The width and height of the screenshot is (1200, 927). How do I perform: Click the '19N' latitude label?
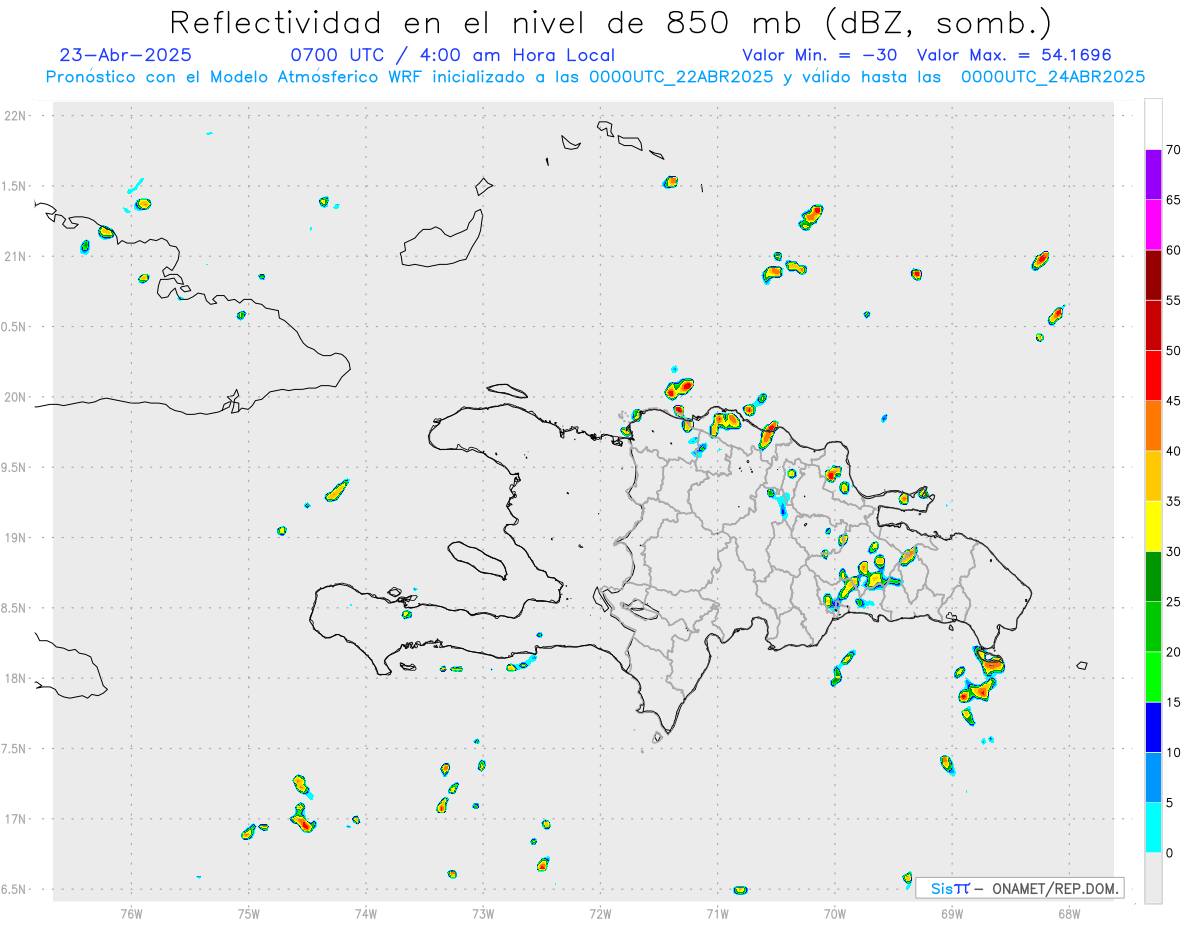[16, 538]
